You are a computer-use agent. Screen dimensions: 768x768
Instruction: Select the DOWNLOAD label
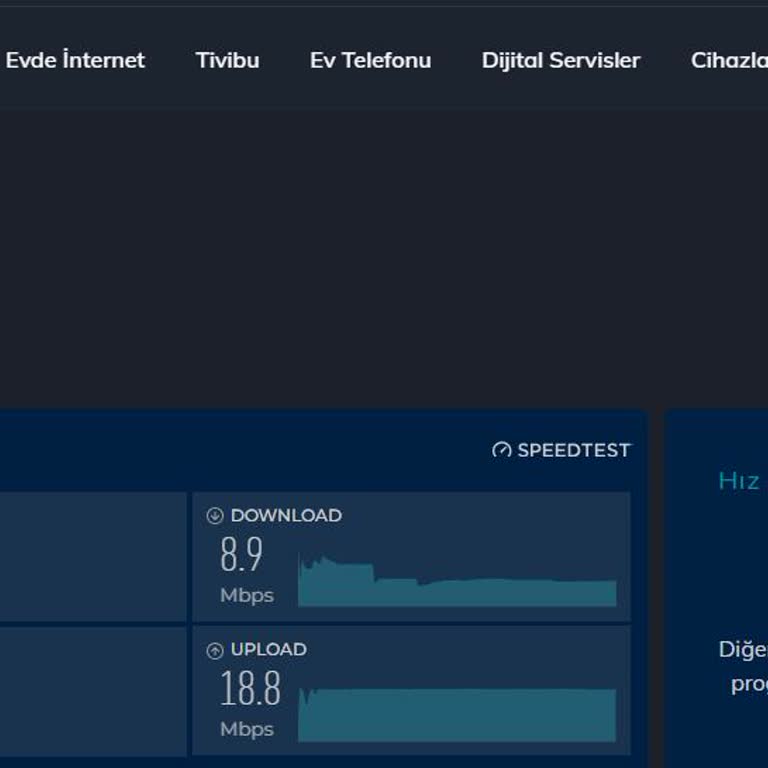tap(286, 516)
